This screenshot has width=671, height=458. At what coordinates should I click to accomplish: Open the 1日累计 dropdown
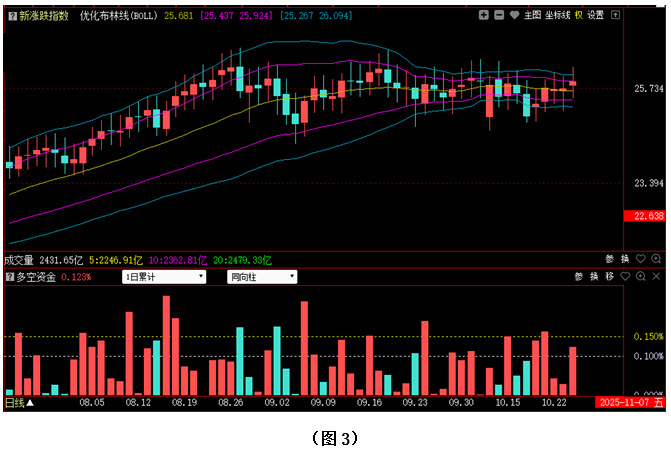point(163,276)
